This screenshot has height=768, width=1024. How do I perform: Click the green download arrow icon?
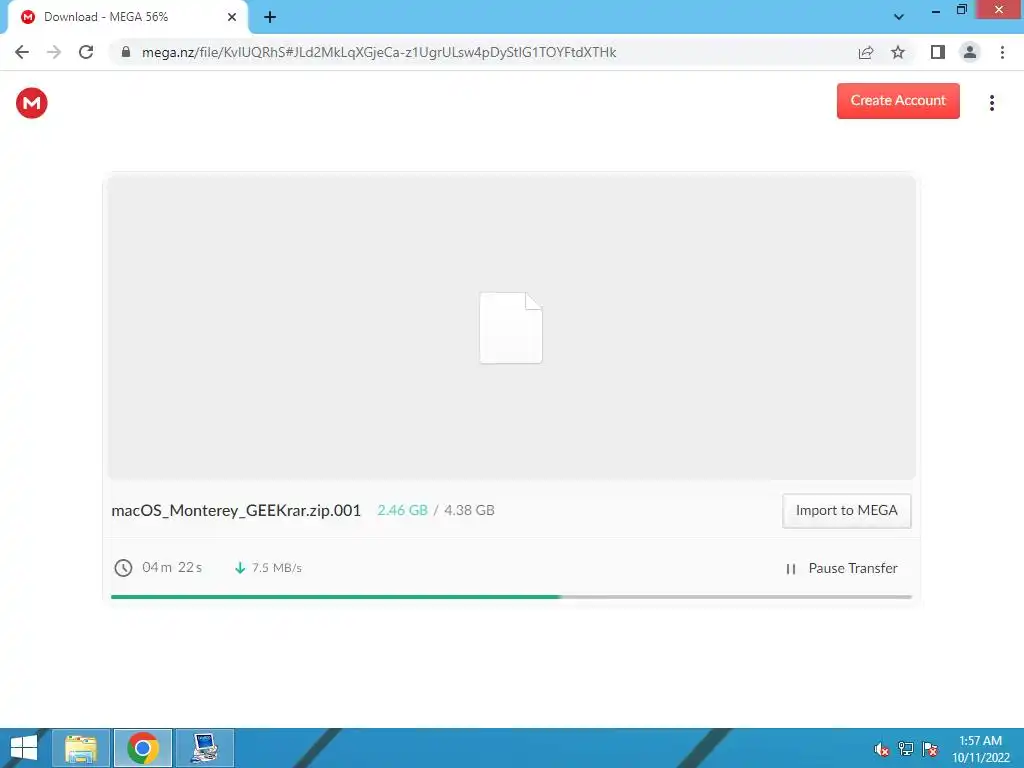[240, 568]
